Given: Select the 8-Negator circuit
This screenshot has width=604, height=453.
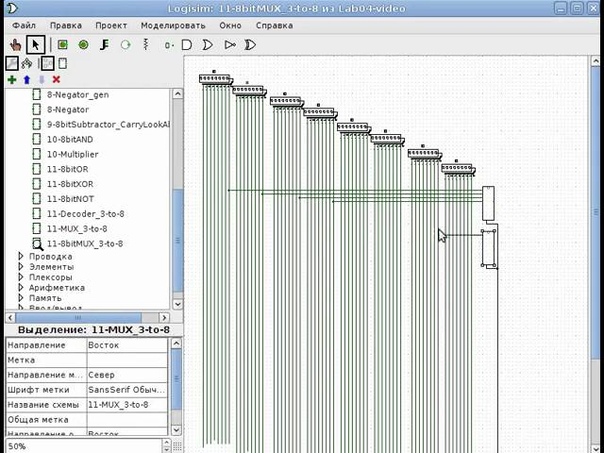Looking at the screenshot, I should coord(68,110).
